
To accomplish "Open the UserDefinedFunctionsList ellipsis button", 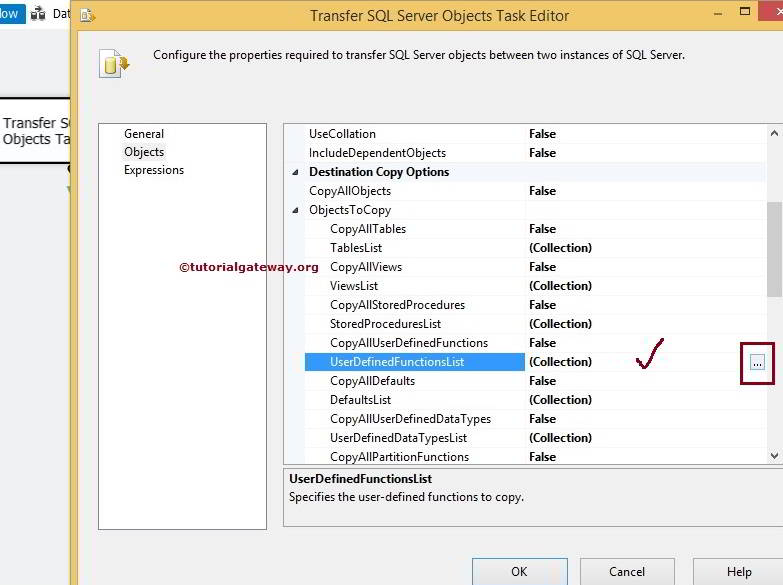I will click(x=757, y=363).
